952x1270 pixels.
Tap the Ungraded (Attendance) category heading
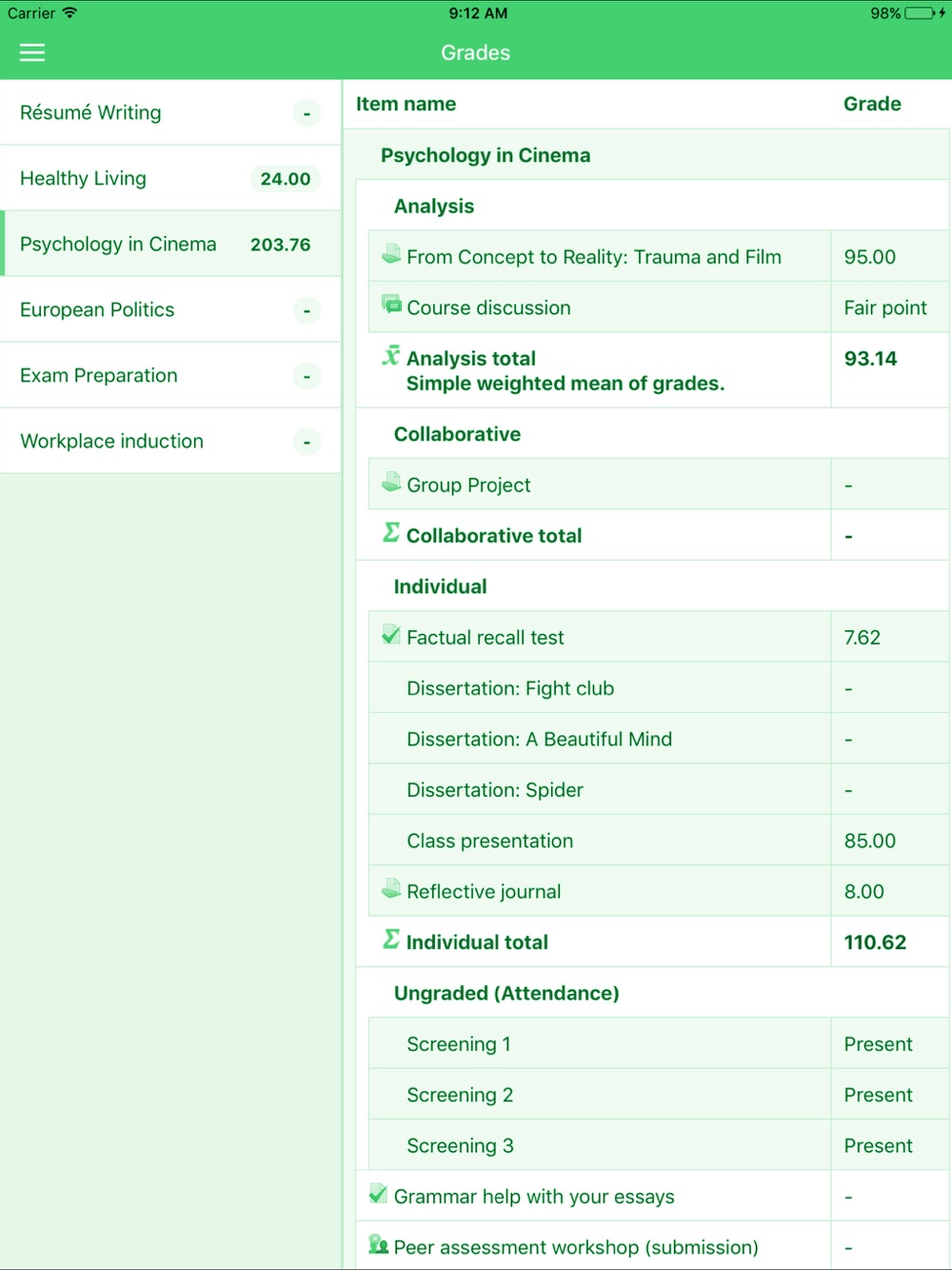click(506, 993)
